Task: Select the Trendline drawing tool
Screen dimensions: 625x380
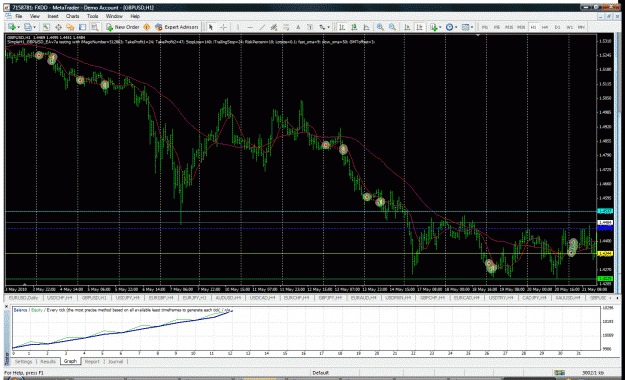Action: coord(262,27)
